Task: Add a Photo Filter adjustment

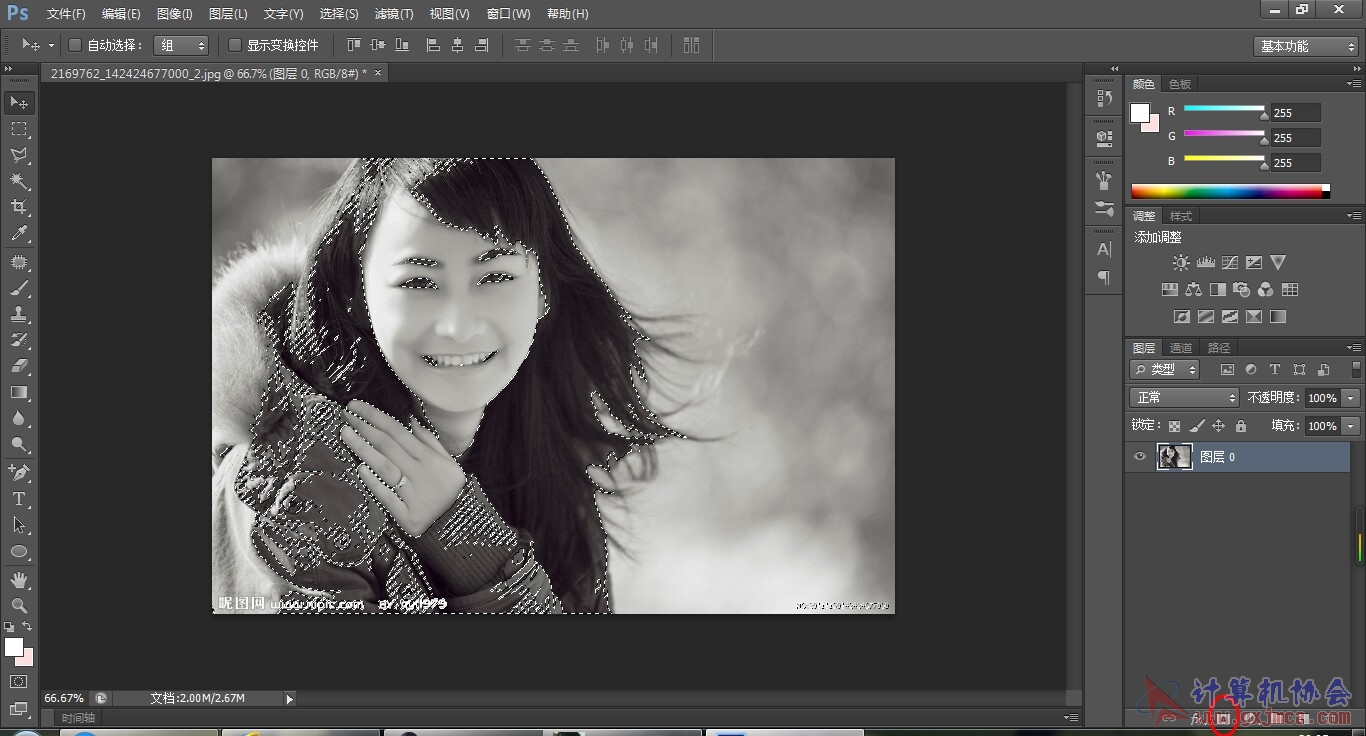Action: point(1241,290)
